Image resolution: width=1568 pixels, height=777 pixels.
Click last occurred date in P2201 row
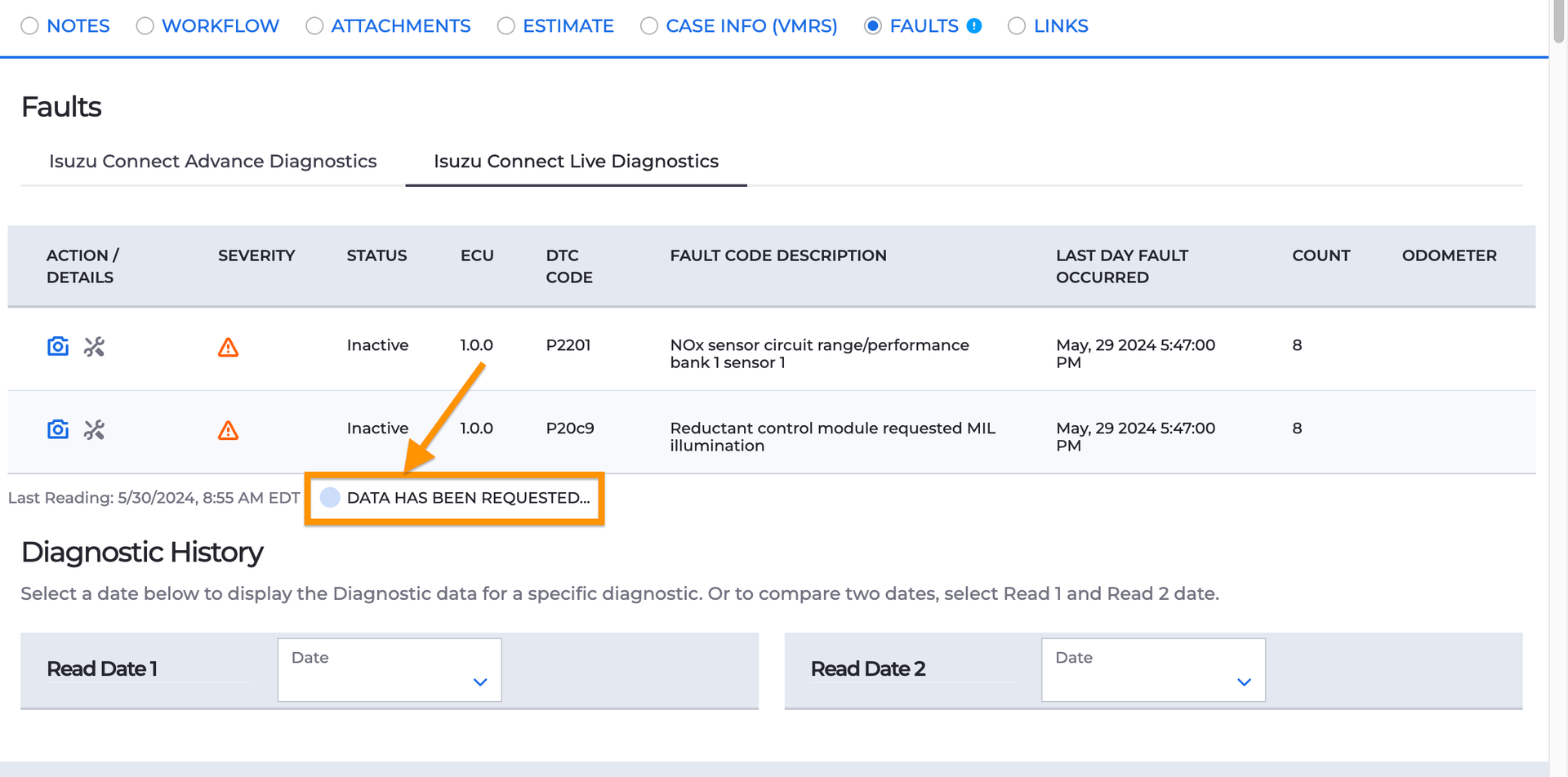tap(1136, 353)
